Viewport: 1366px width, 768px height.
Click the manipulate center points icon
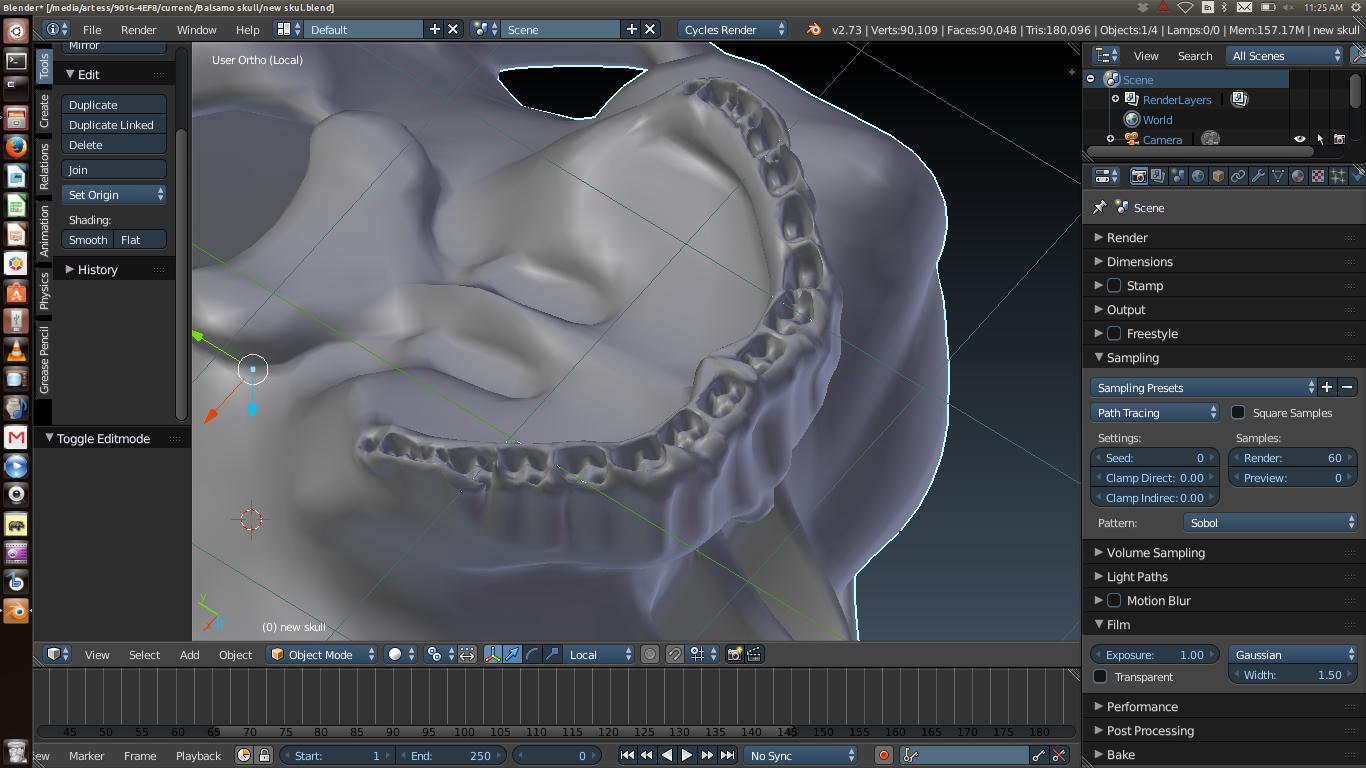pos(467,654)
